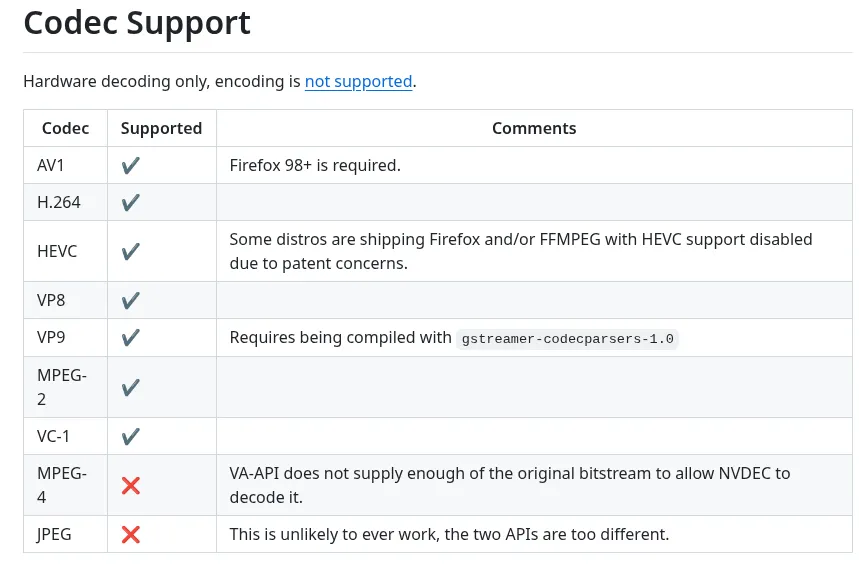The width and height of the screenshot is (859, 566).
Task: Click the AV1 supported checkmark icon
Action: tap(130, 165)
